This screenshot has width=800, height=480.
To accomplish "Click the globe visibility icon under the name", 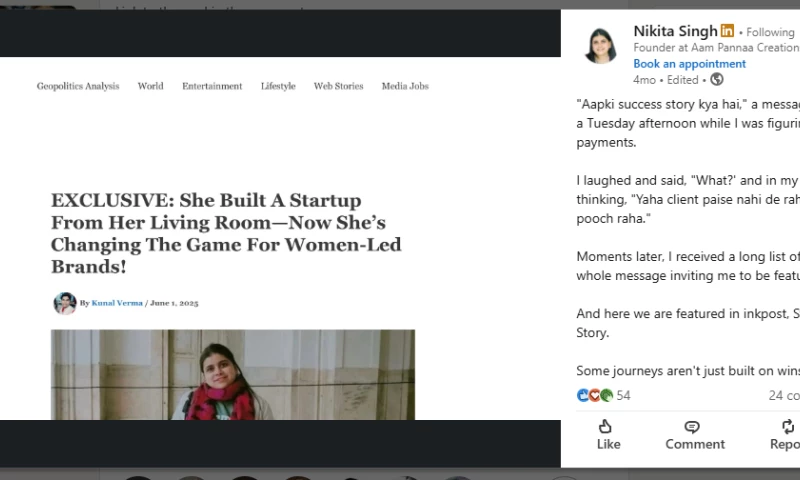I will tap(716, 80).
